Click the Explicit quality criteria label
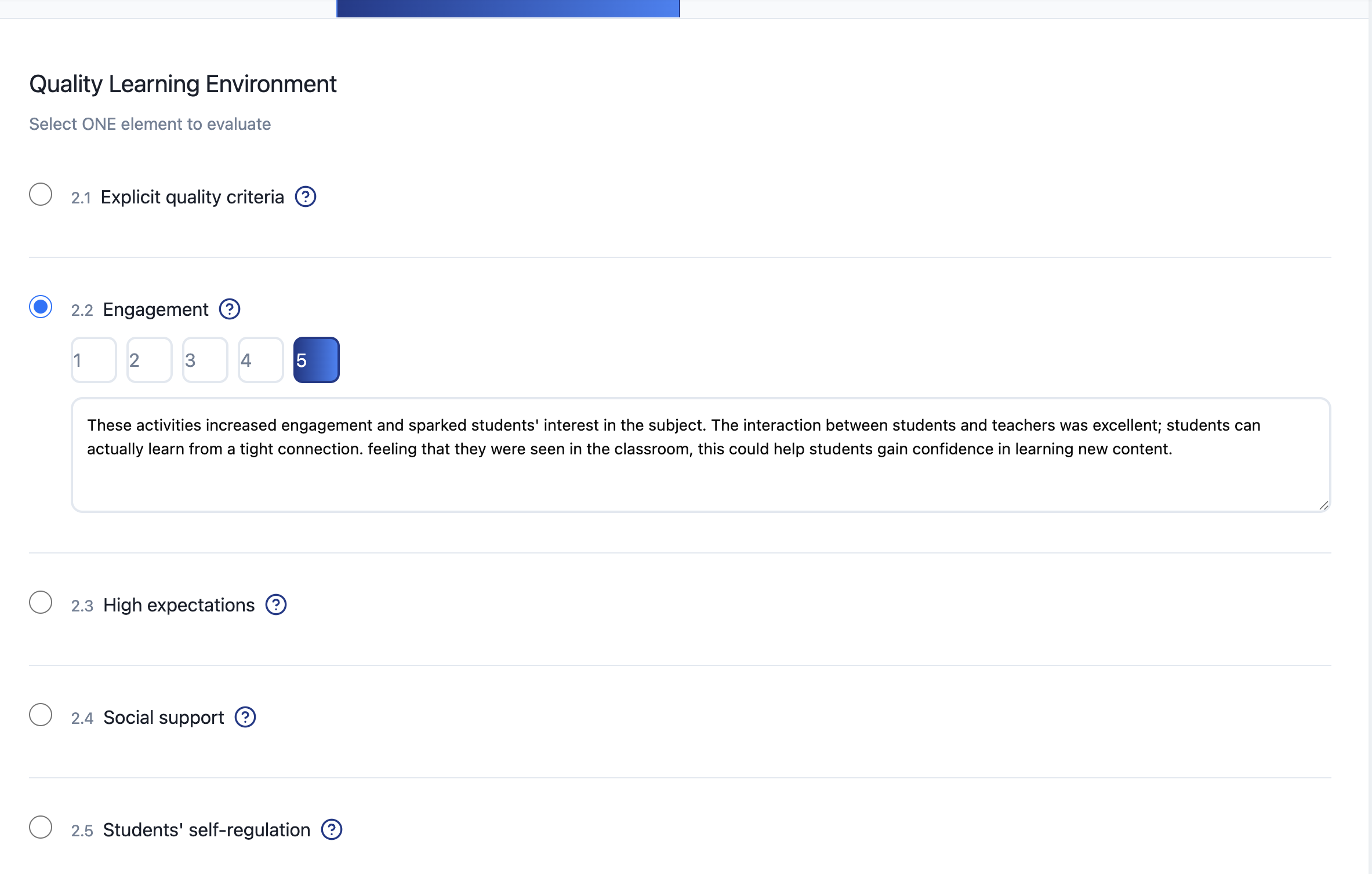1372x874 pixels. [192, 197]
